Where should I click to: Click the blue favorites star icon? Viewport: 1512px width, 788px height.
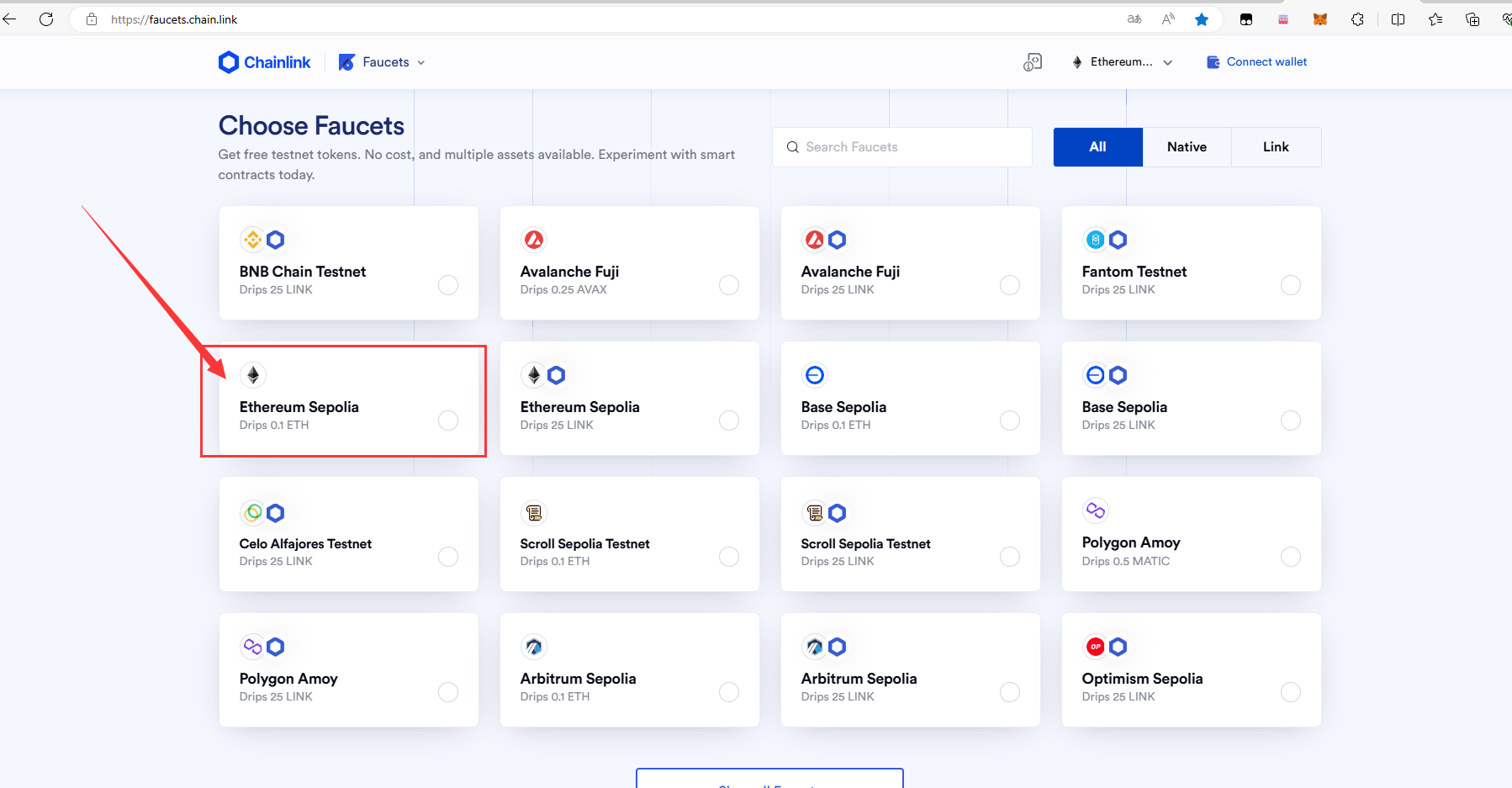coord(1202,19)
